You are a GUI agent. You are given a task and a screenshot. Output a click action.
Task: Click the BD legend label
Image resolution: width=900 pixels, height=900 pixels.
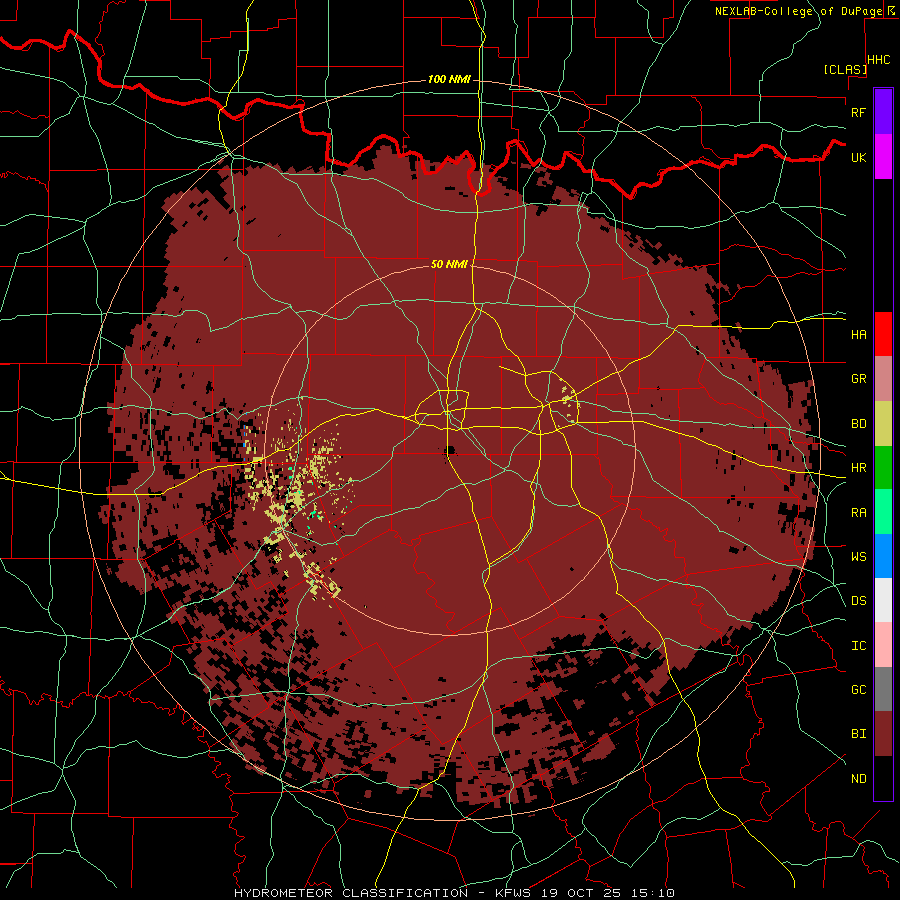click(858, 424)
